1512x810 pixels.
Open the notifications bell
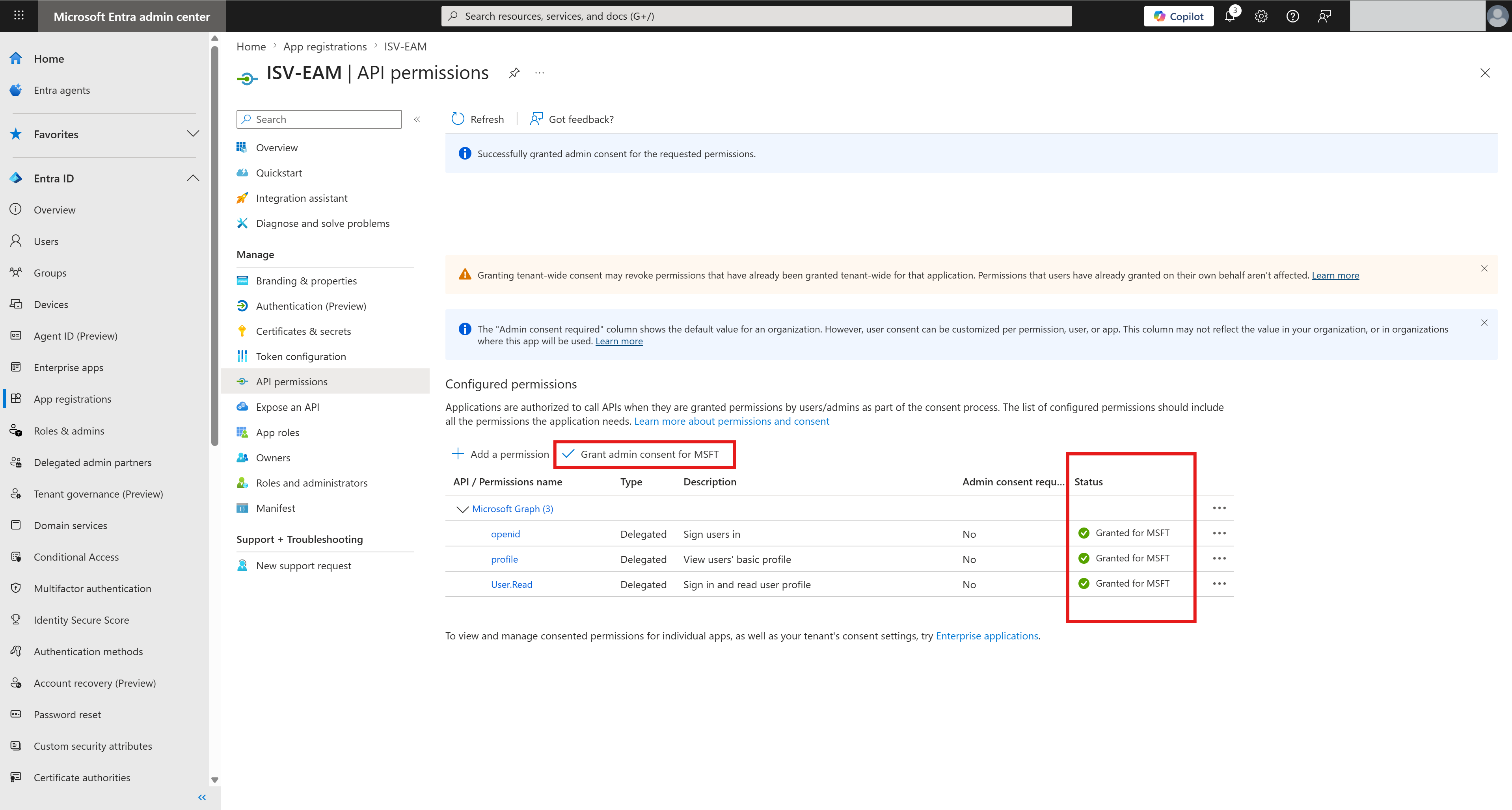point(1230,16)
